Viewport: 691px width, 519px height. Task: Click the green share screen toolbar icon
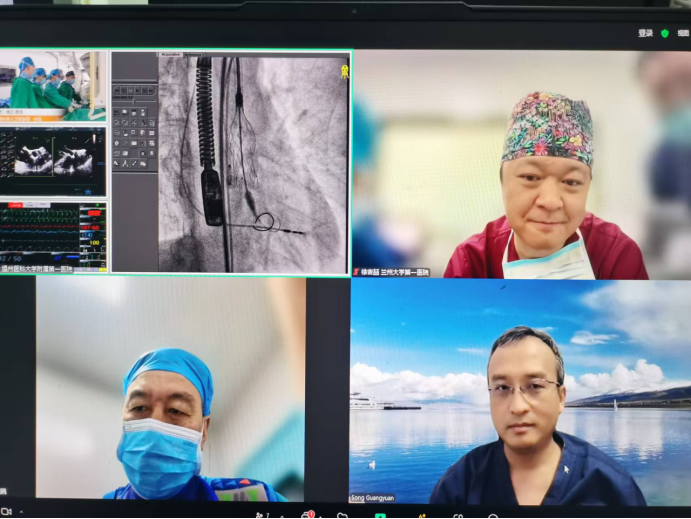coord(380,515)
